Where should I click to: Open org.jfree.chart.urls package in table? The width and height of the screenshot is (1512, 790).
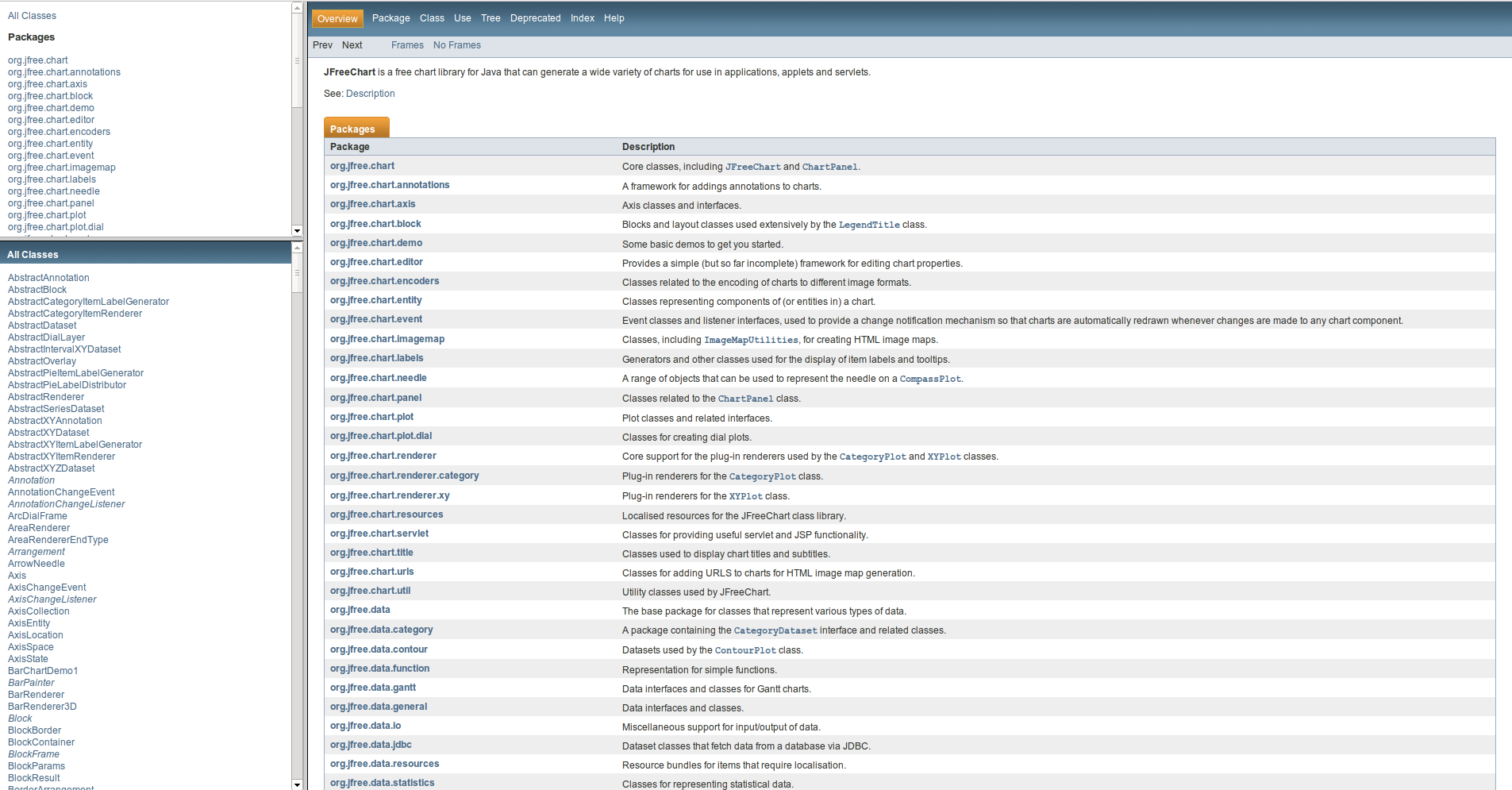[x=371, y=572]
